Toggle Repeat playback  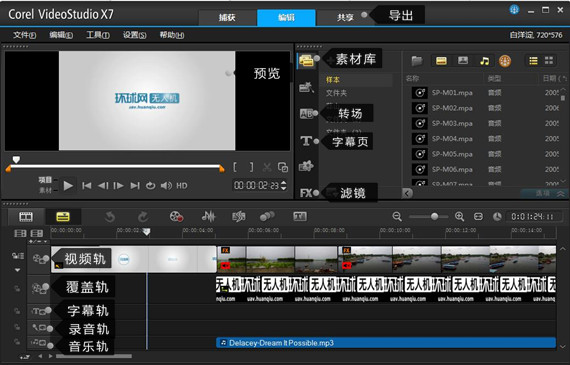[150, 186]
